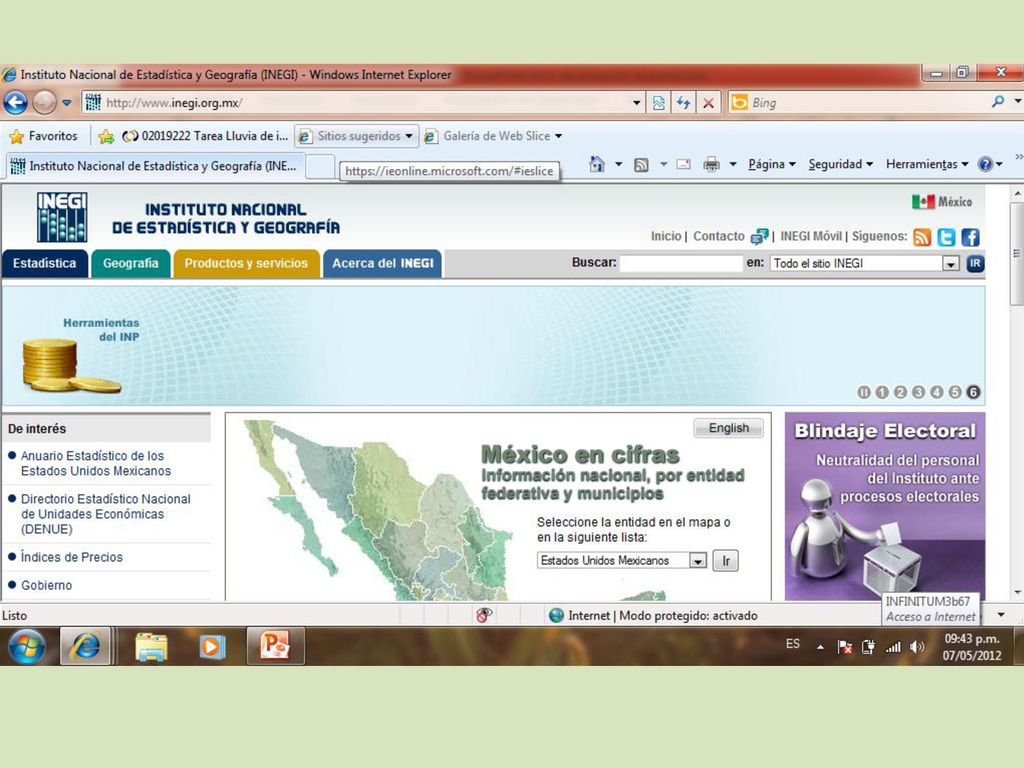Click the México flag link
The height and width of the screenshot is (768, 1024).
coord(942,202)
